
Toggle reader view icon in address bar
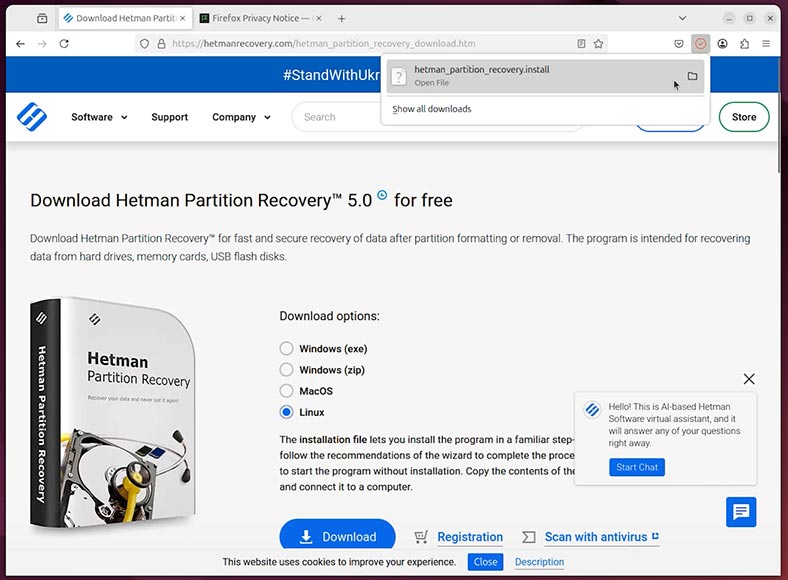coord(581,44)
